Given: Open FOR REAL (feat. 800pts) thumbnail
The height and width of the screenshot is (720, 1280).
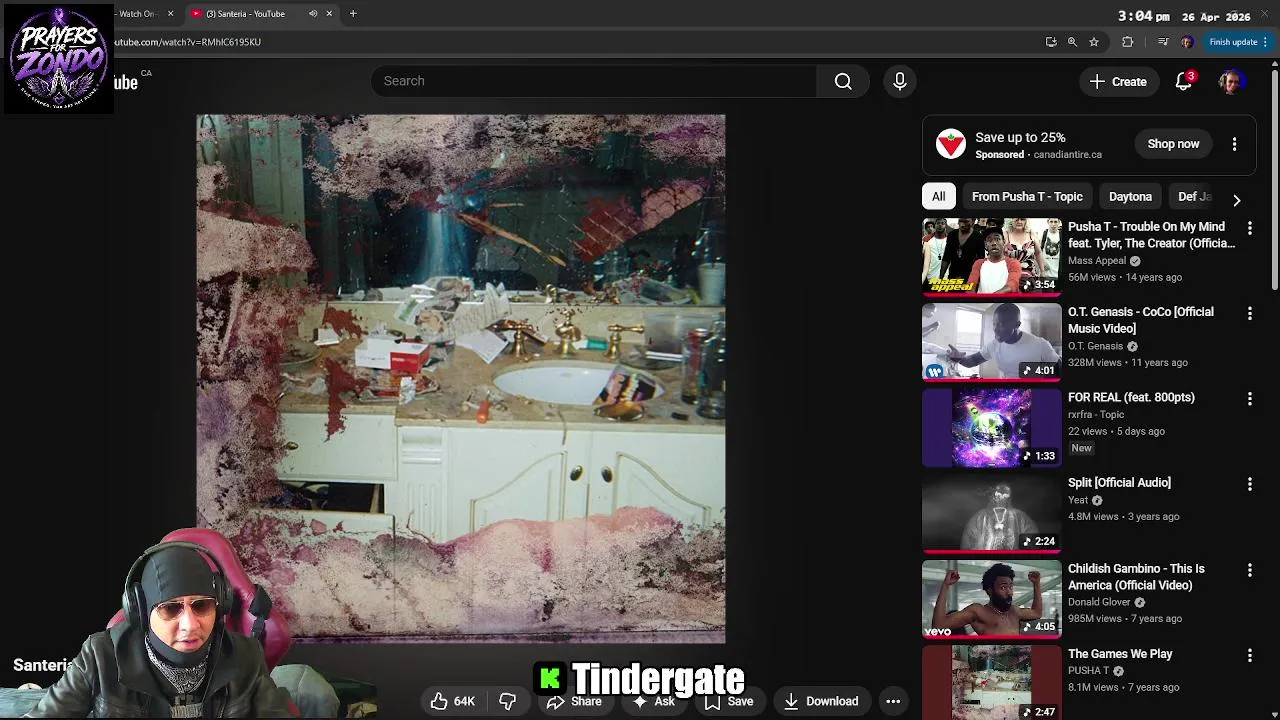Looking at the screenshot, I should (991, 428).
